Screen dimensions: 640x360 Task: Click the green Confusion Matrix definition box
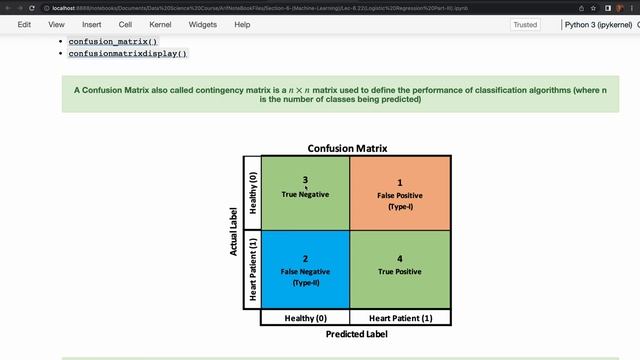pos(340,94)
